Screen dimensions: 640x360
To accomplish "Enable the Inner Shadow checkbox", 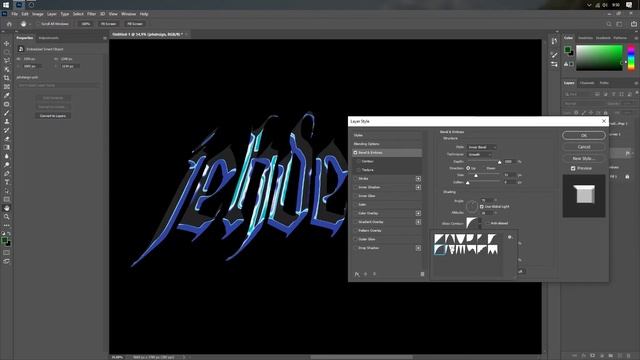I will pyautogui.click(x=355, y=187).
